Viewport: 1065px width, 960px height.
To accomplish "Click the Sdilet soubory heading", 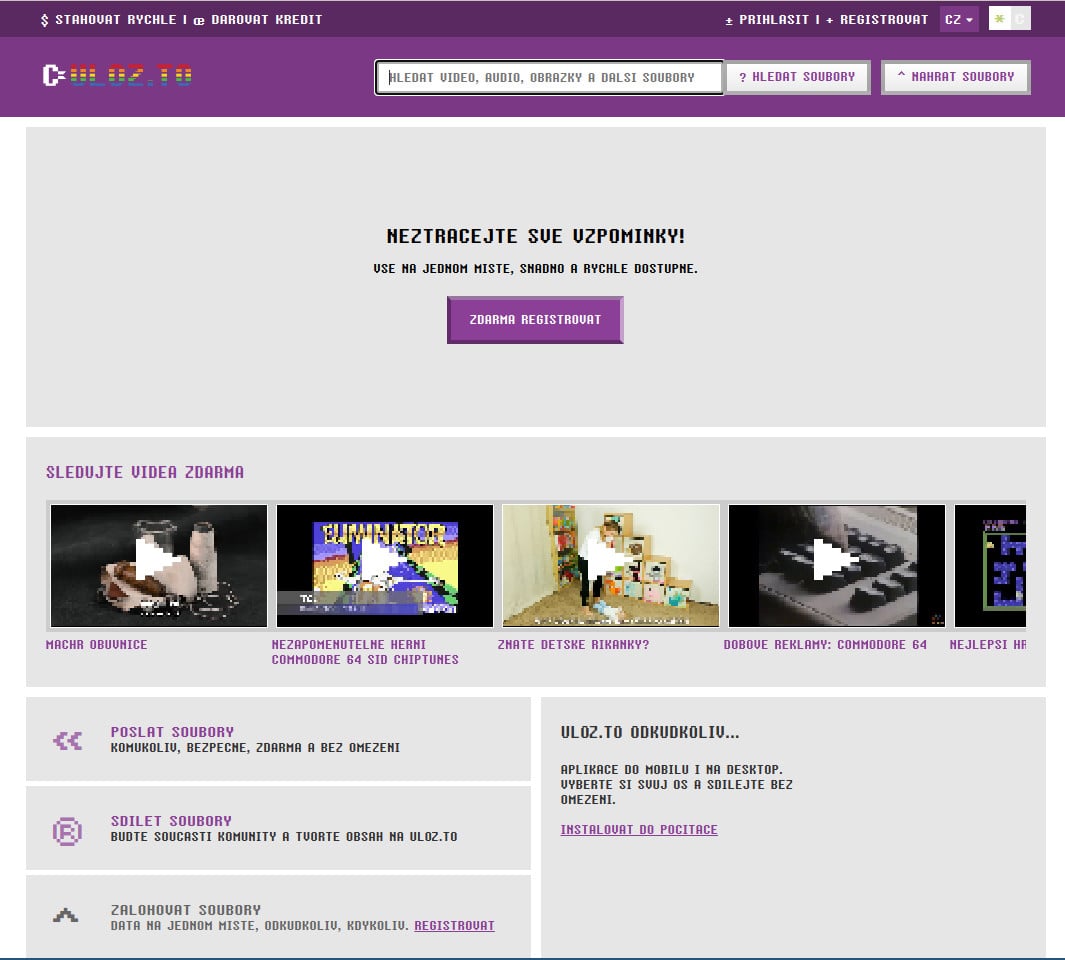I will [171, 821].
